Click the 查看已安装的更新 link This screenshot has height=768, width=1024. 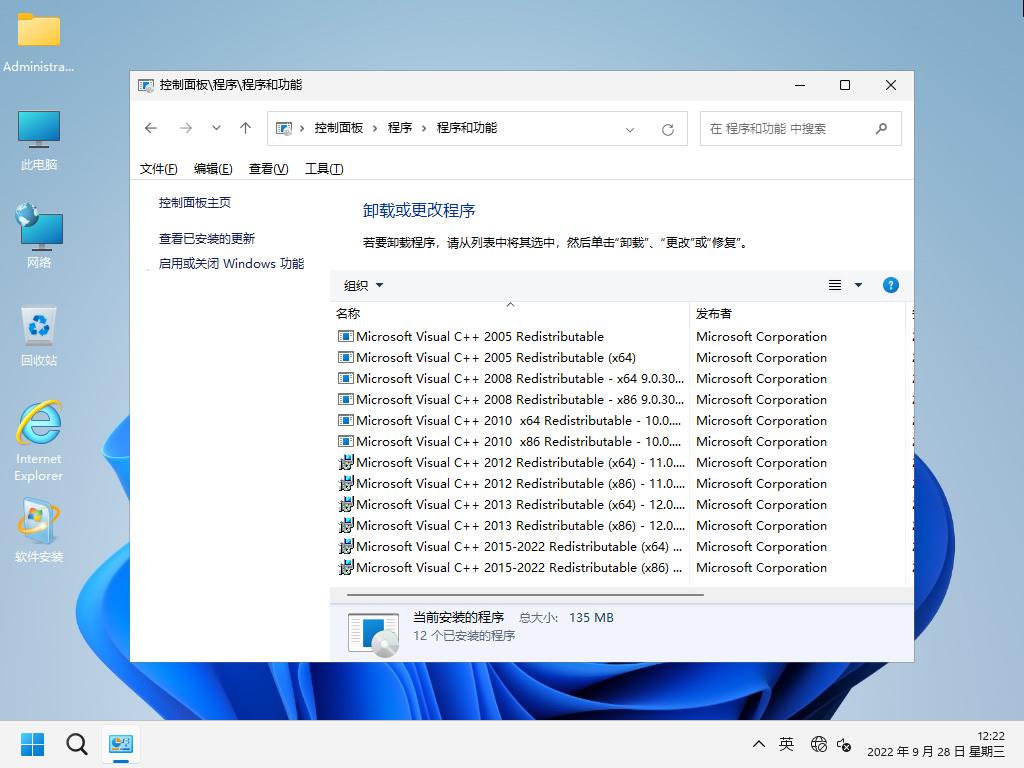207,238
